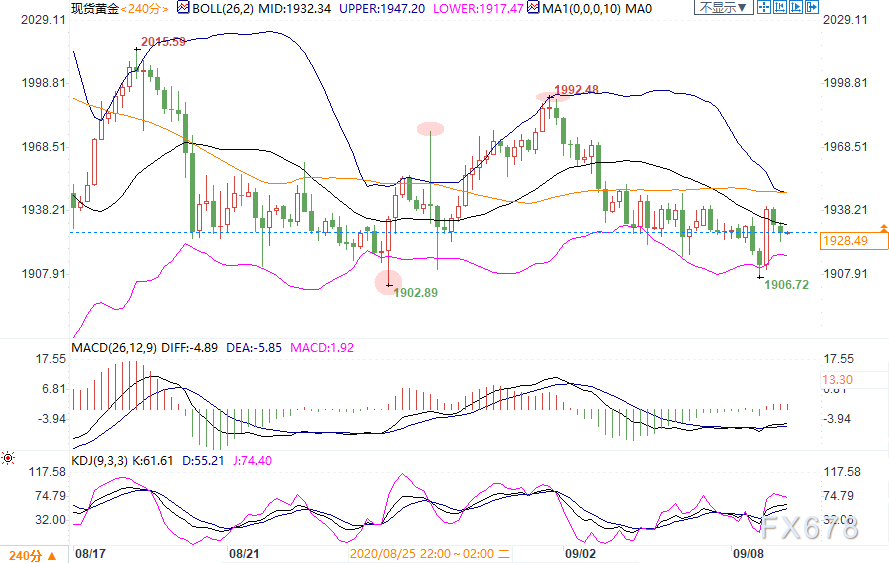Viewport: 889px width, 563px height.
Task: Click the 现货黄金 instrument title
Action: tap(94, 9)
